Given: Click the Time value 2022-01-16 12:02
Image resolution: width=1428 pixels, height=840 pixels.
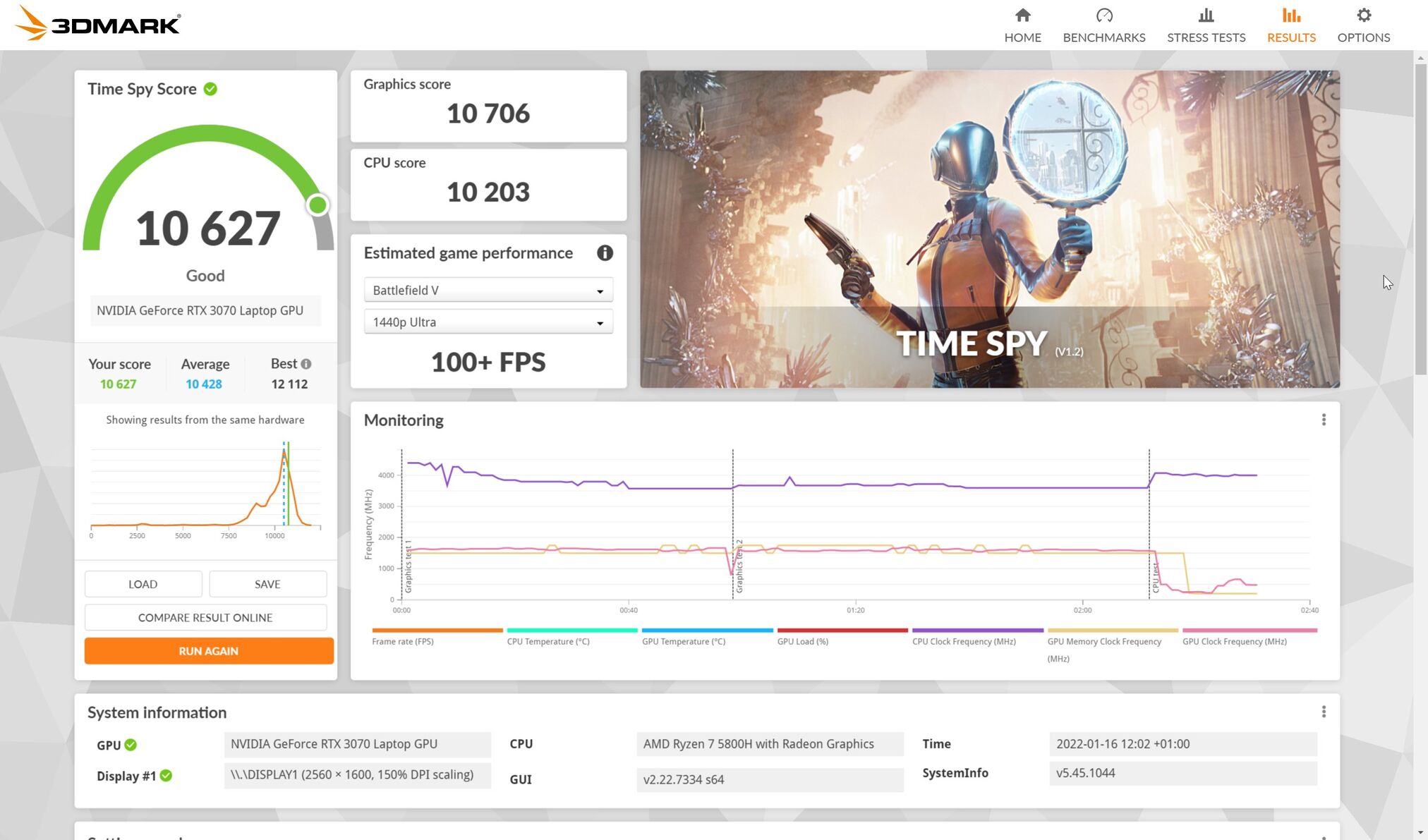Looking at the screenshot, I should point(1182,744).
